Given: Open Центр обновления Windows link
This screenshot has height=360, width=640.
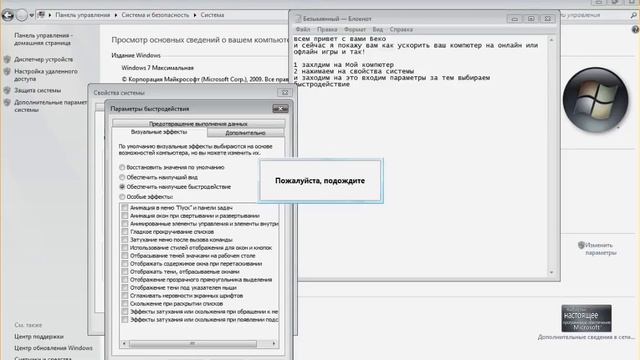Looking at the screenshot, I should click(53, 348).
